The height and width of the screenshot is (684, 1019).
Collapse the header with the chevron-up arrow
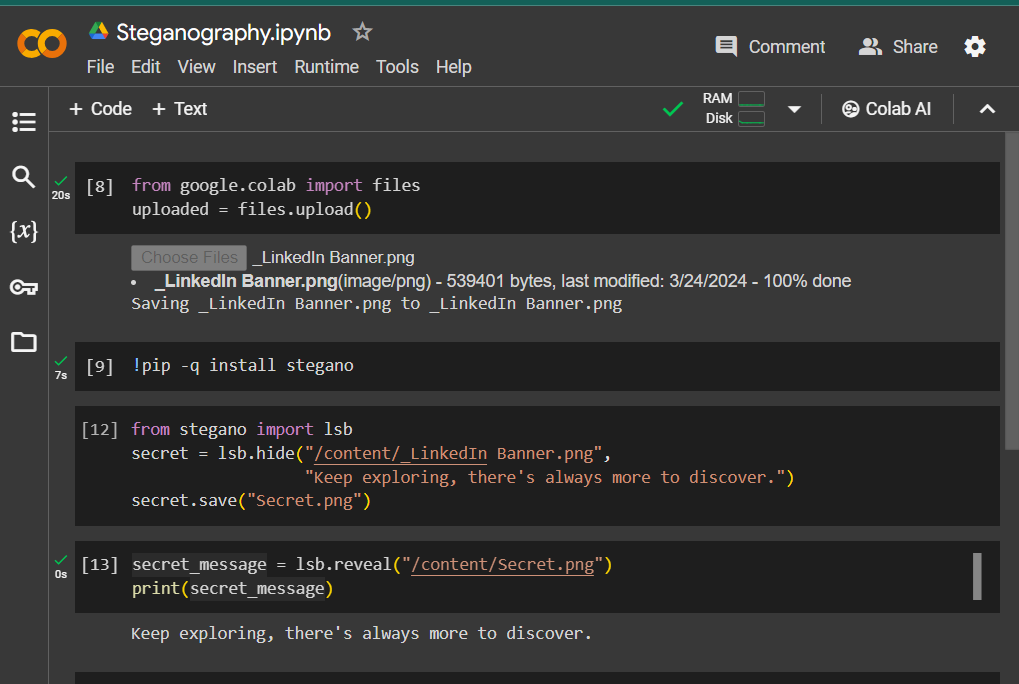tap(987, 109)
